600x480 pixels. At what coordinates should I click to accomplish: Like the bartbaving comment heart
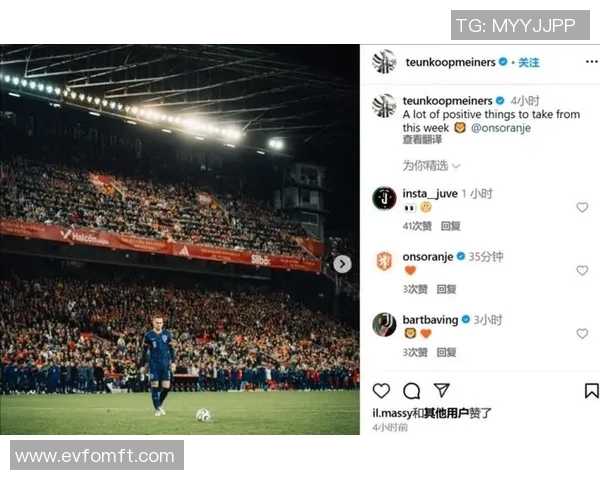[x=582, y=334]
